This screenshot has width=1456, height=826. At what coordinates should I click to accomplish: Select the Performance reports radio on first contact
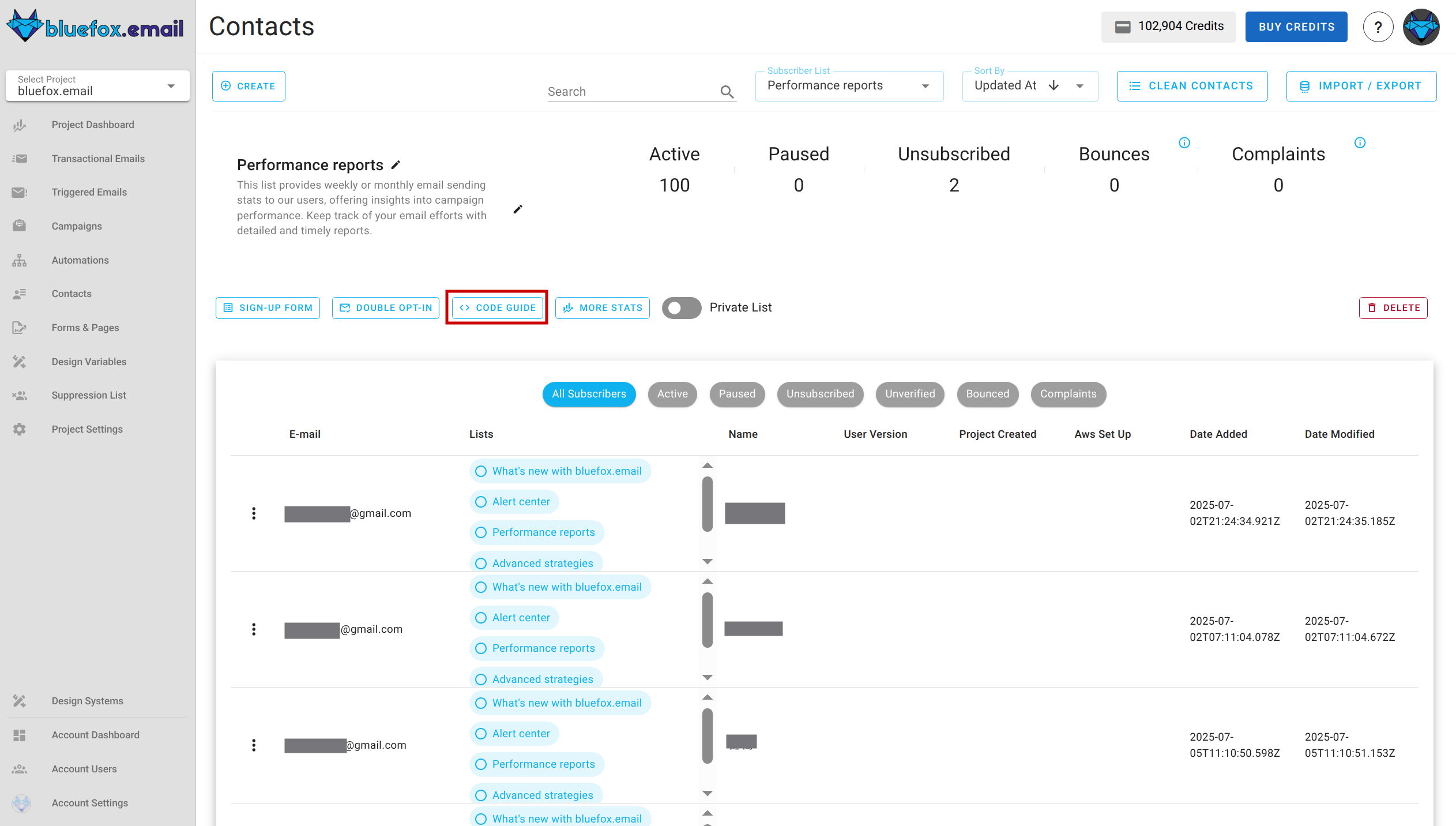click(x=480, y=532)
